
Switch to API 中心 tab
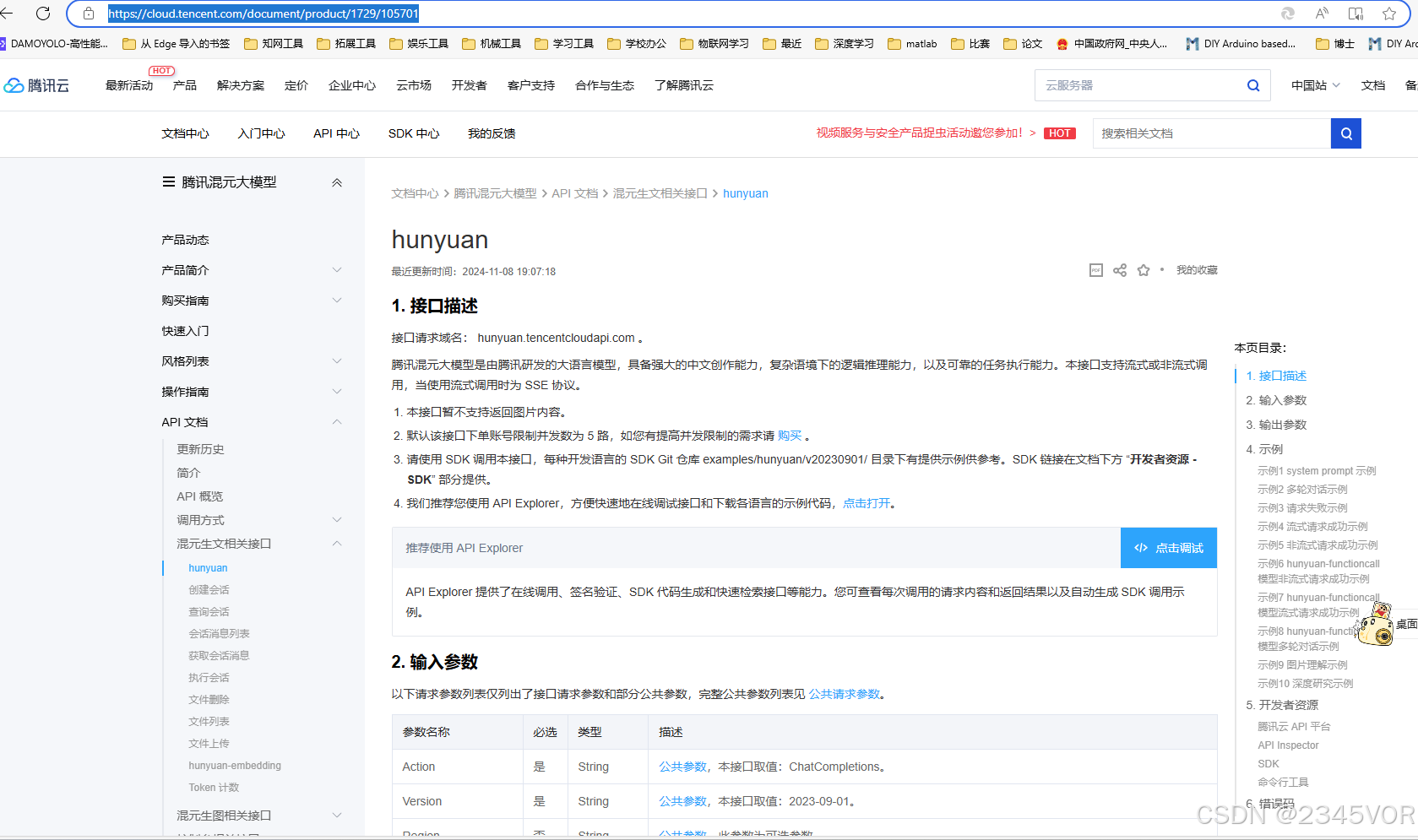[x=336, y=133]
